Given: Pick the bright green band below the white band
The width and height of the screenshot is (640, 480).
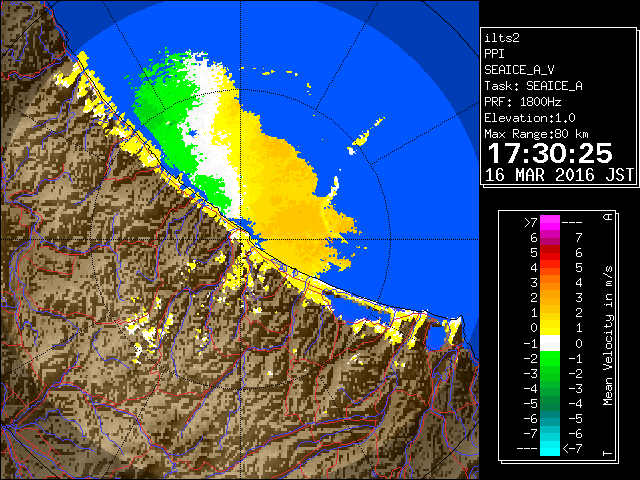Looking at the screenshot, I should (550, 358).
